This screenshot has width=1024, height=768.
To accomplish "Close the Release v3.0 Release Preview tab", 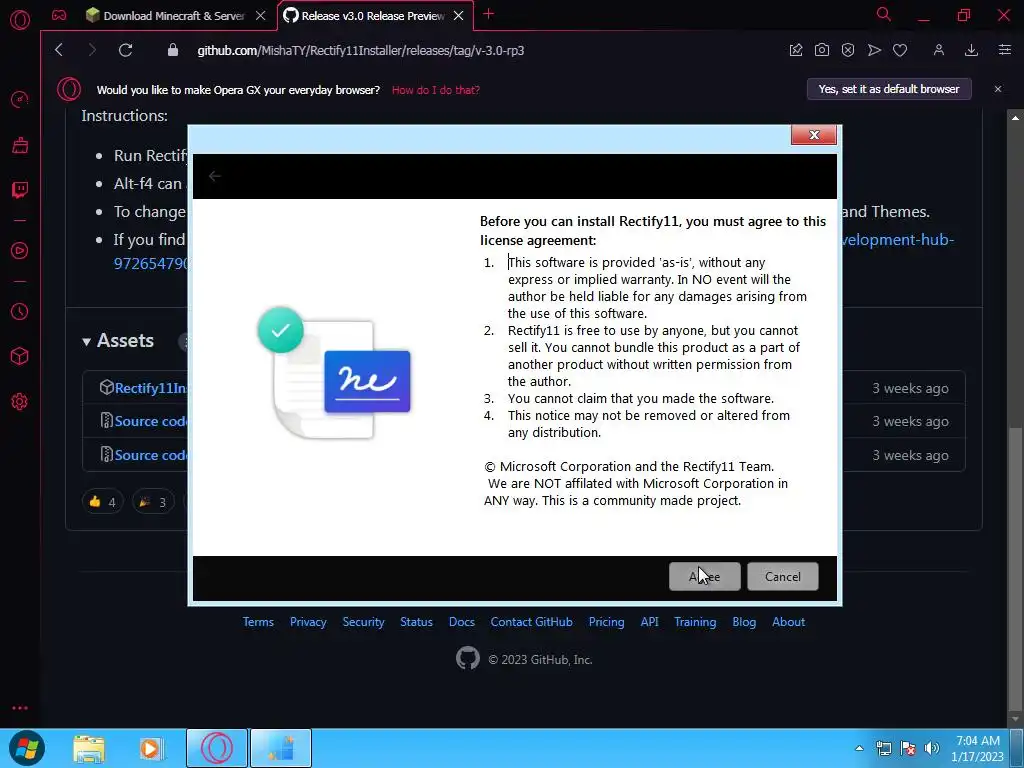I will click(458, 16).
